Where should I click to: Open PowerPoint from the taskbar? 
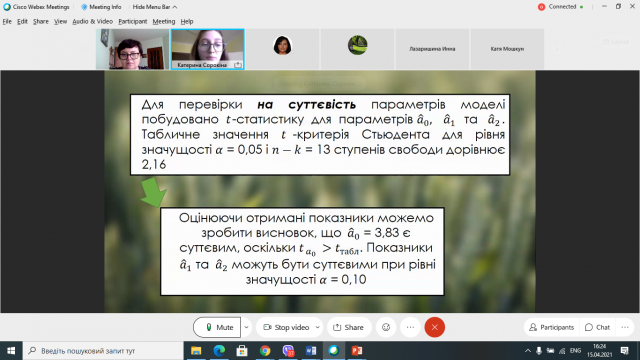pos(357,351)
